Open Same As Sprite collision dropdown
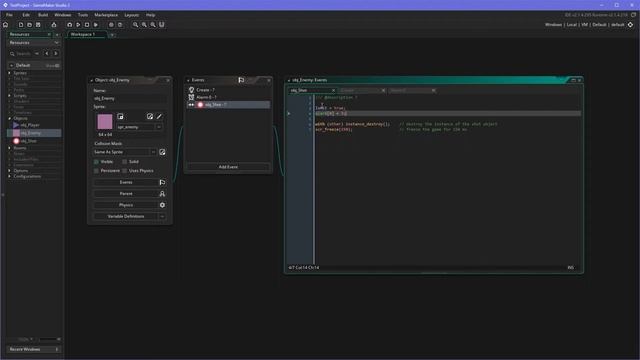This screenshot has width=640, height=360. [153, 152]
